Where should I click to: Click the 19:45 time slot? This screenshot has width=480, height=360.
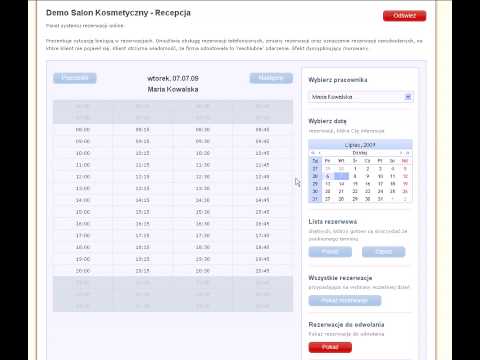tap(263, 259)
